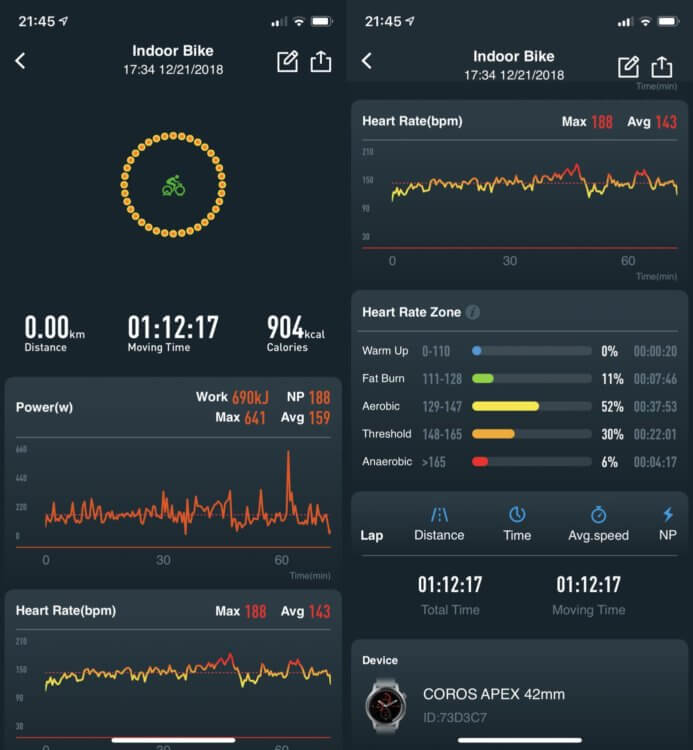693x750 pixels.
Task: Tap the orange Threshold zone bar
Action: [493, 434]
